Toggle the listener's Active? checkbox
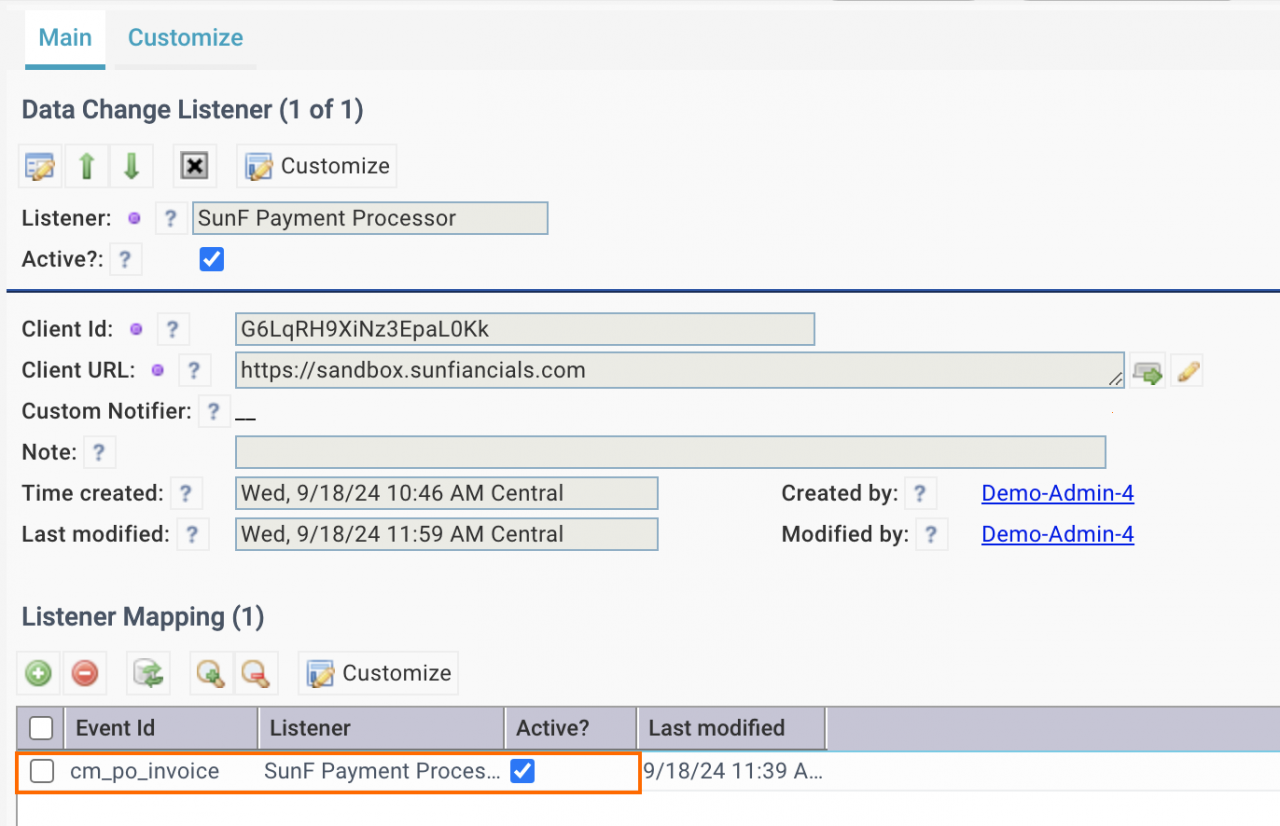This screenshot has width=1280, height=826. click(x=211, y=260)
